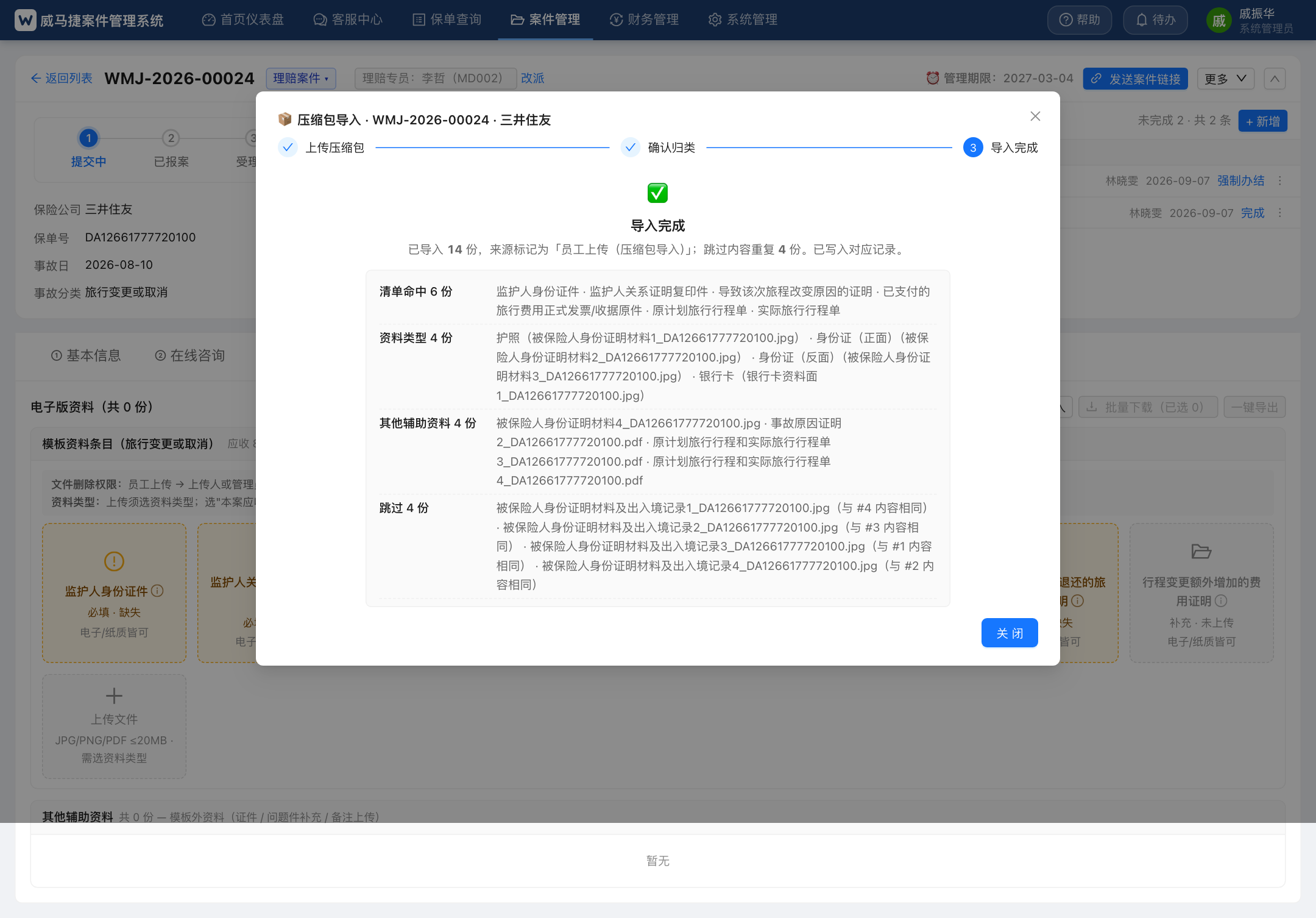Click the 强制办结 link
This screenshot has width=1316, height=918.
pyautogui.click(x=1240, y=181)
